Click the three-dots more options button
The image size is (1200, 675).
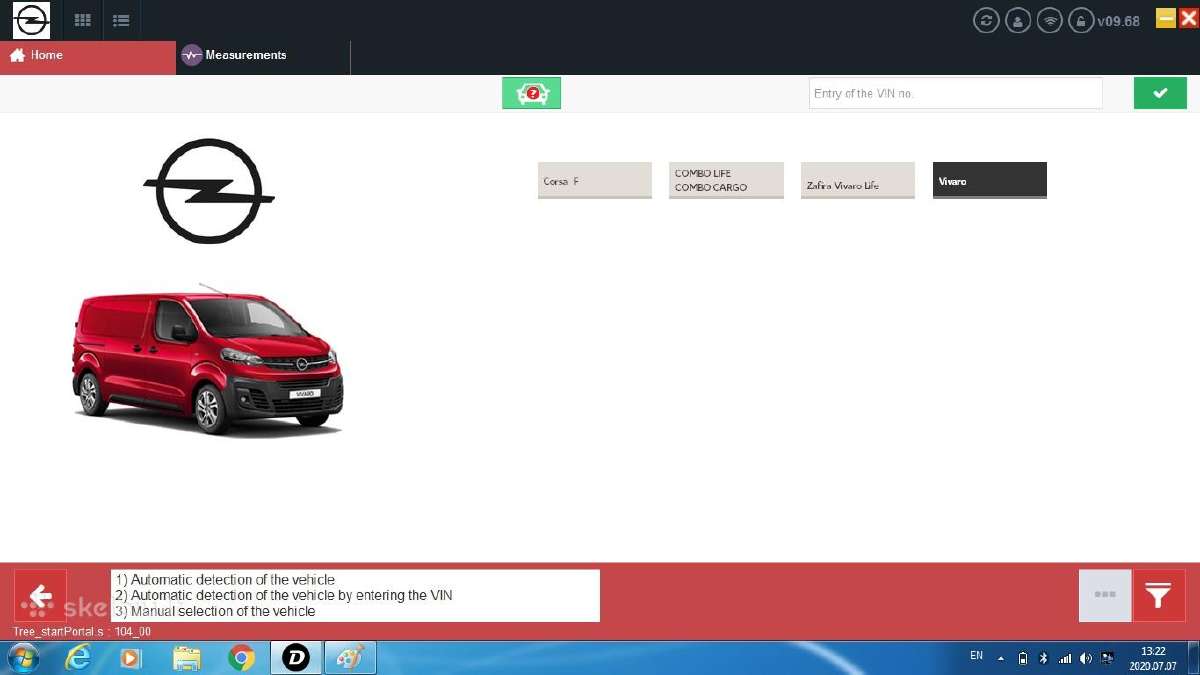point(1105,596)
